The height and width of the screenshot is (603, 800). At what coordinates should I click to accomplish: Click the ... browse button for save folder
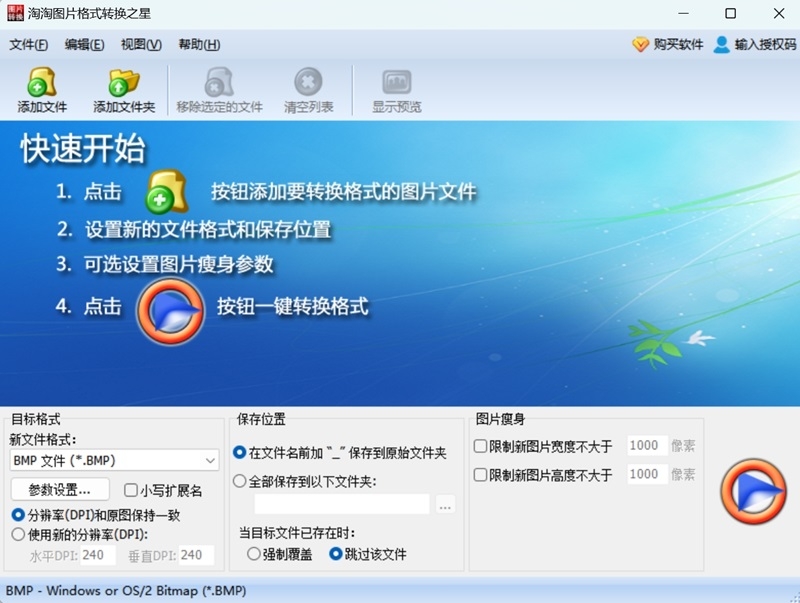(x=443, y=504)
